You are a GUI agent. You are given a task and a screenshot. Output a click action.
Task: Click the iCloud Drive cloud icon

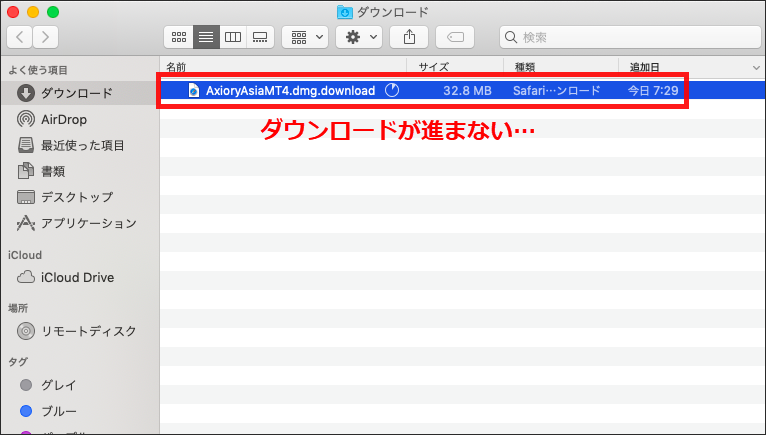[x=26, y=278]
